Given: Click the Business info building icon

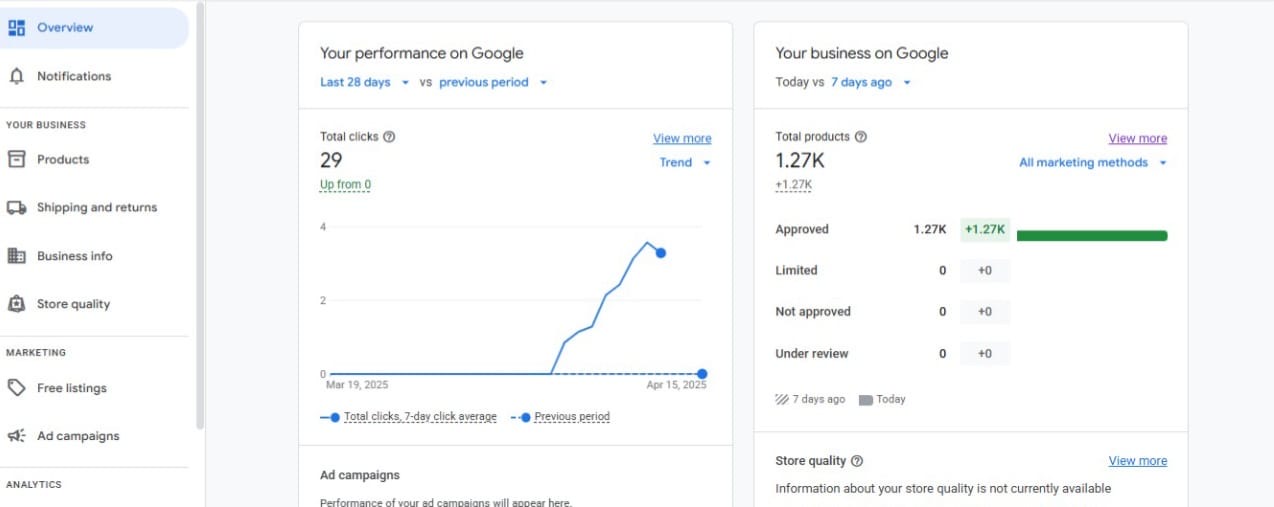Looking at the screenshot, I should pyautogui.click(x=16, y=256).
